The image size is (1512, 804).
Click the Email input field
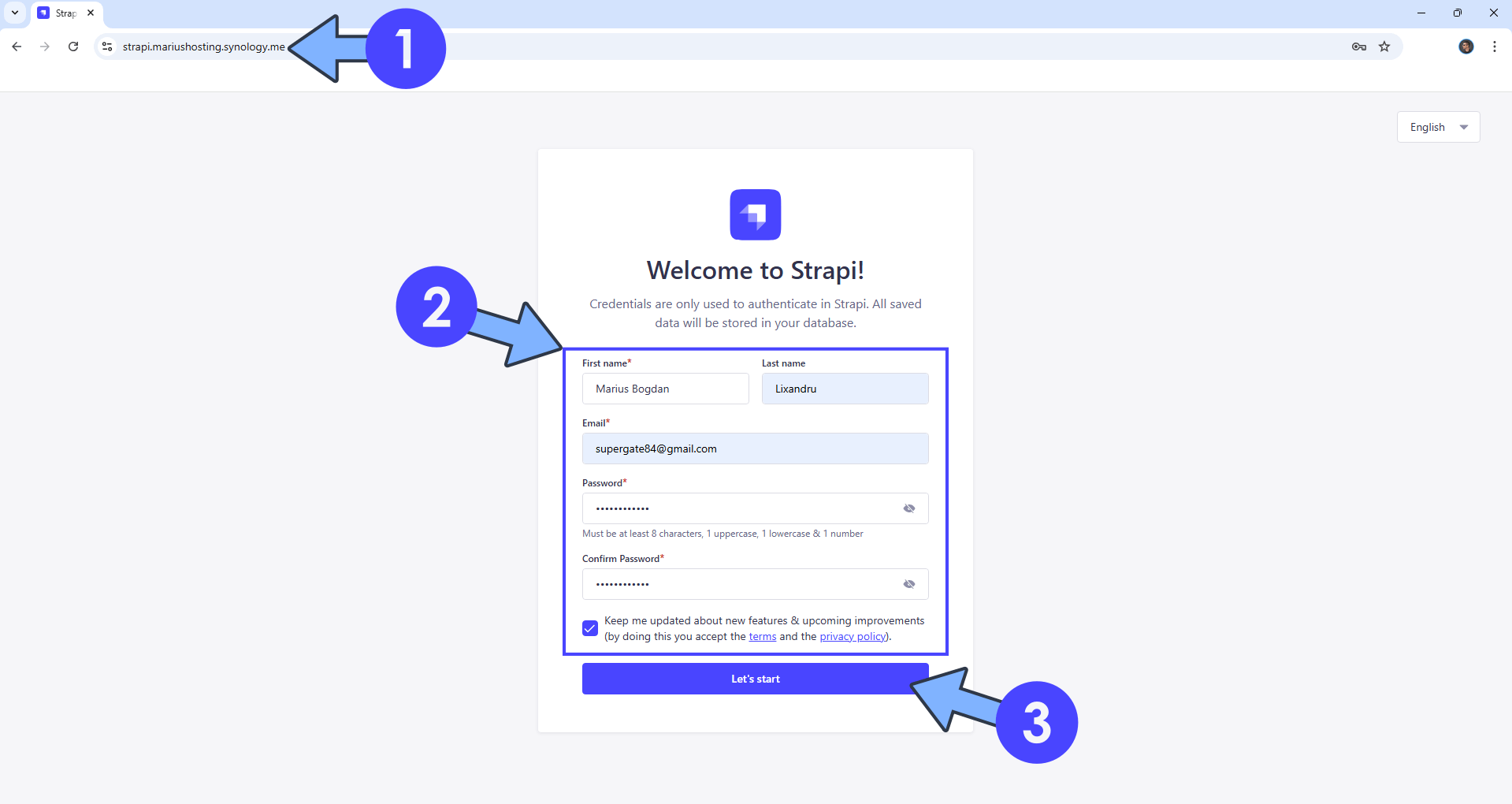pyautogui.click(x=756, y=449)
